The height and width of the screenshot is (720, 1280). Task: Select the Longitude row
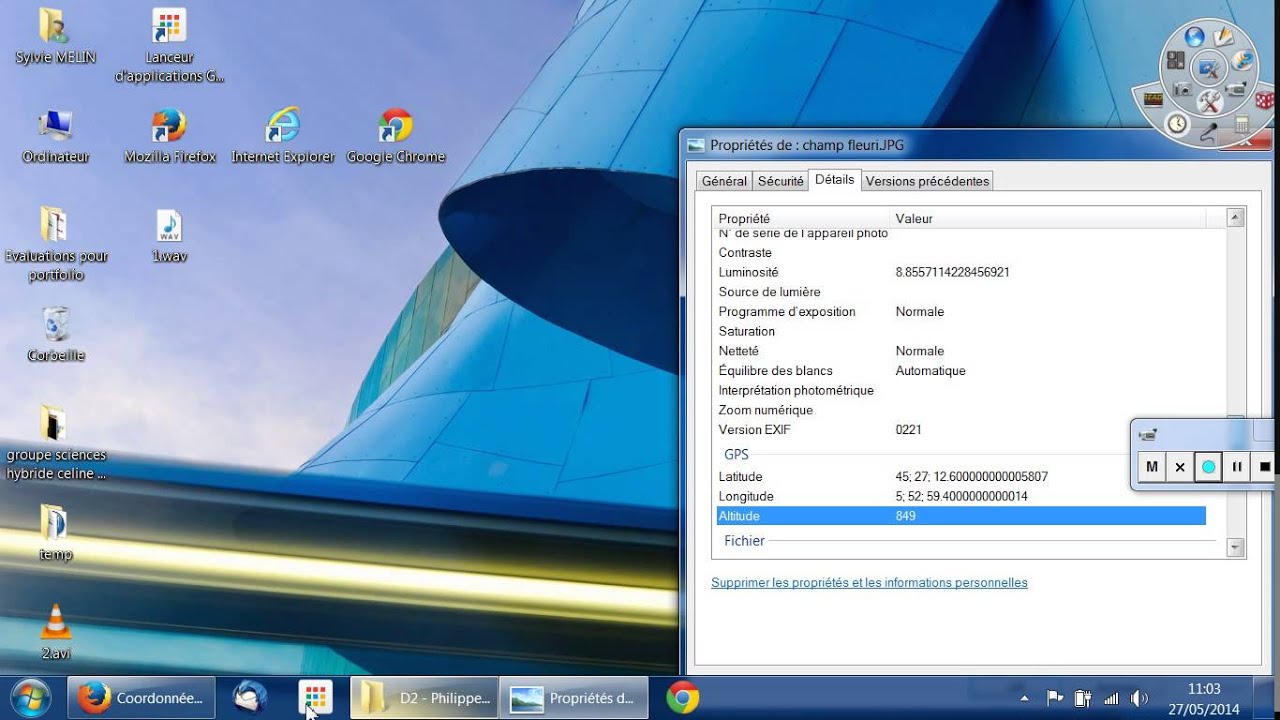tap(961, 496)
